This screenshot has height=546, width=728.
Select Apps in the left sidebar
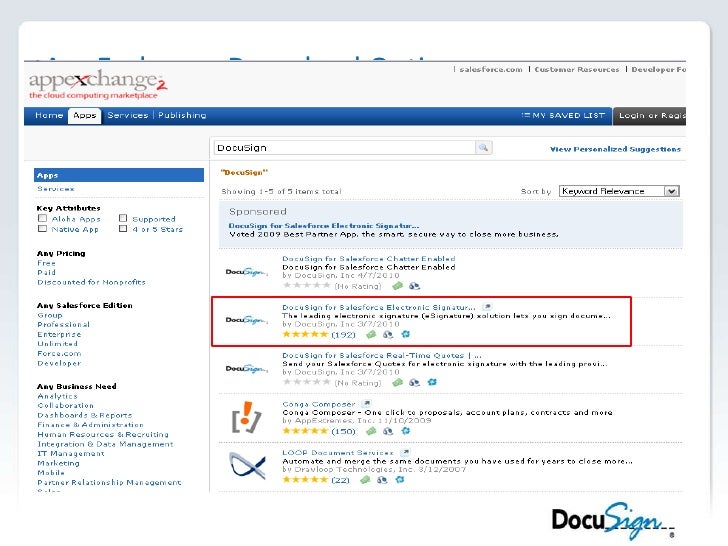(x=119, y=175)
